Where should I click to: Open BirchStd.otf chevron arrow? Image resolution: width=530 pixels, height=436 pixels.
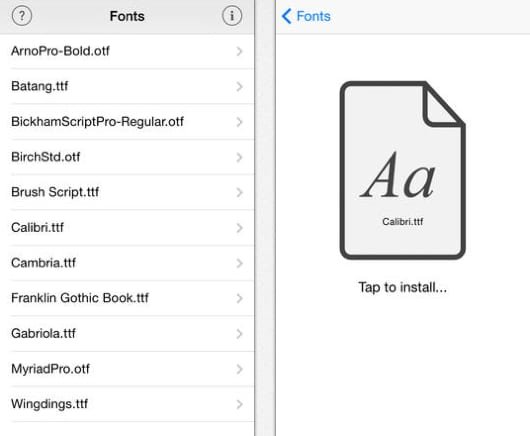239,157
